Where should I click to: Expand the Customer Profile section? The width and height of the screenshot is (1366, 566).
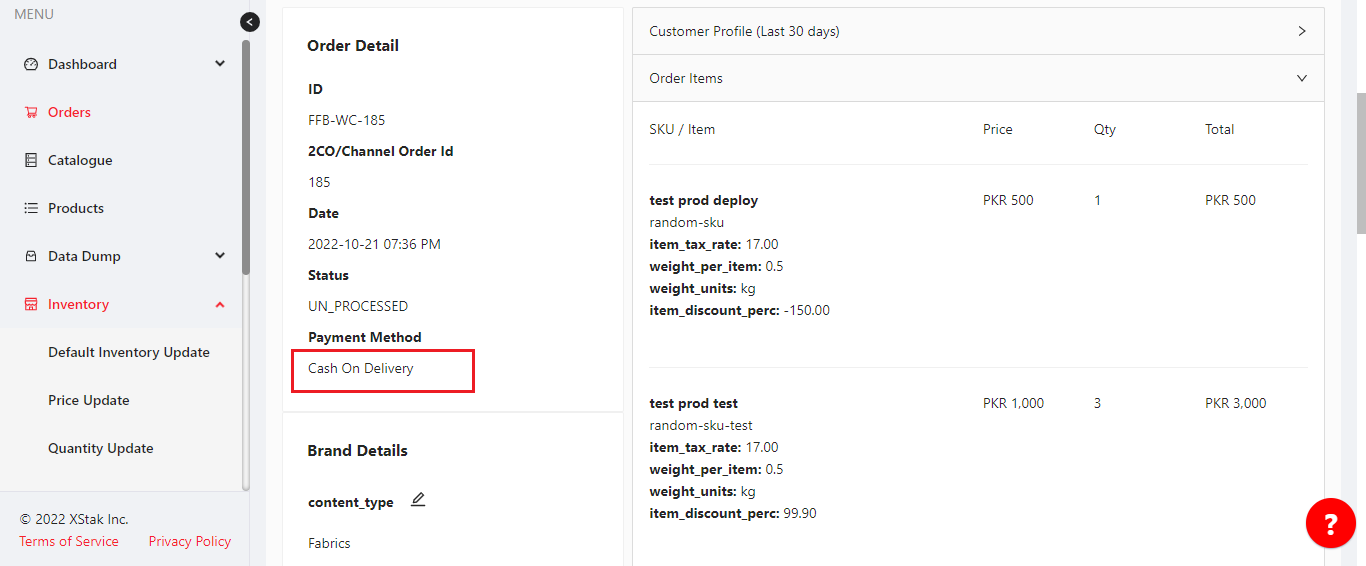1302,31
